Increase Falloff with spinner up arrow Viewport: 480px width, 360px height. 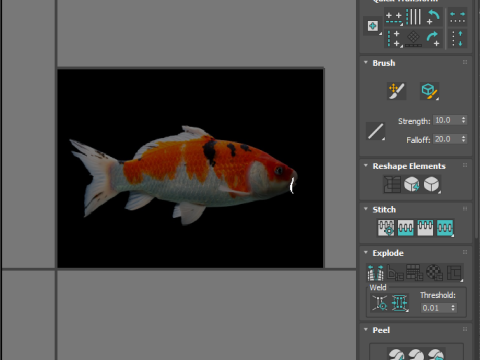463,137
